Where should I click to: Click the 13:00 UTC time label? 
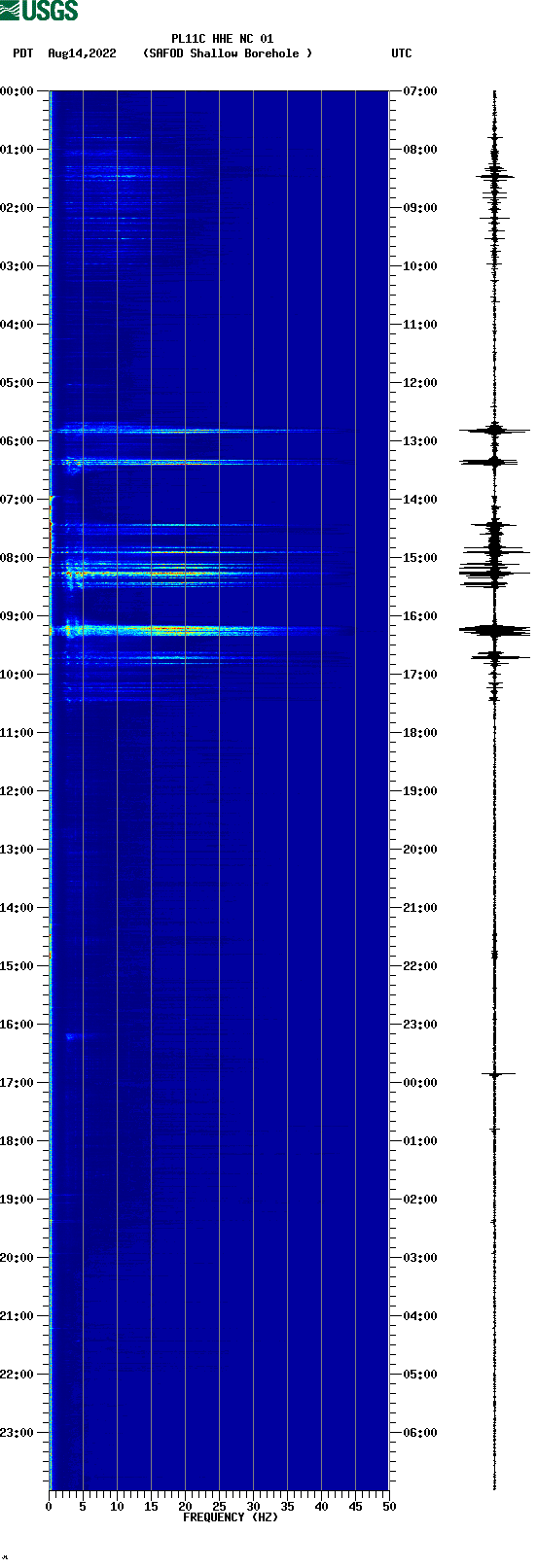coord(420,441)
